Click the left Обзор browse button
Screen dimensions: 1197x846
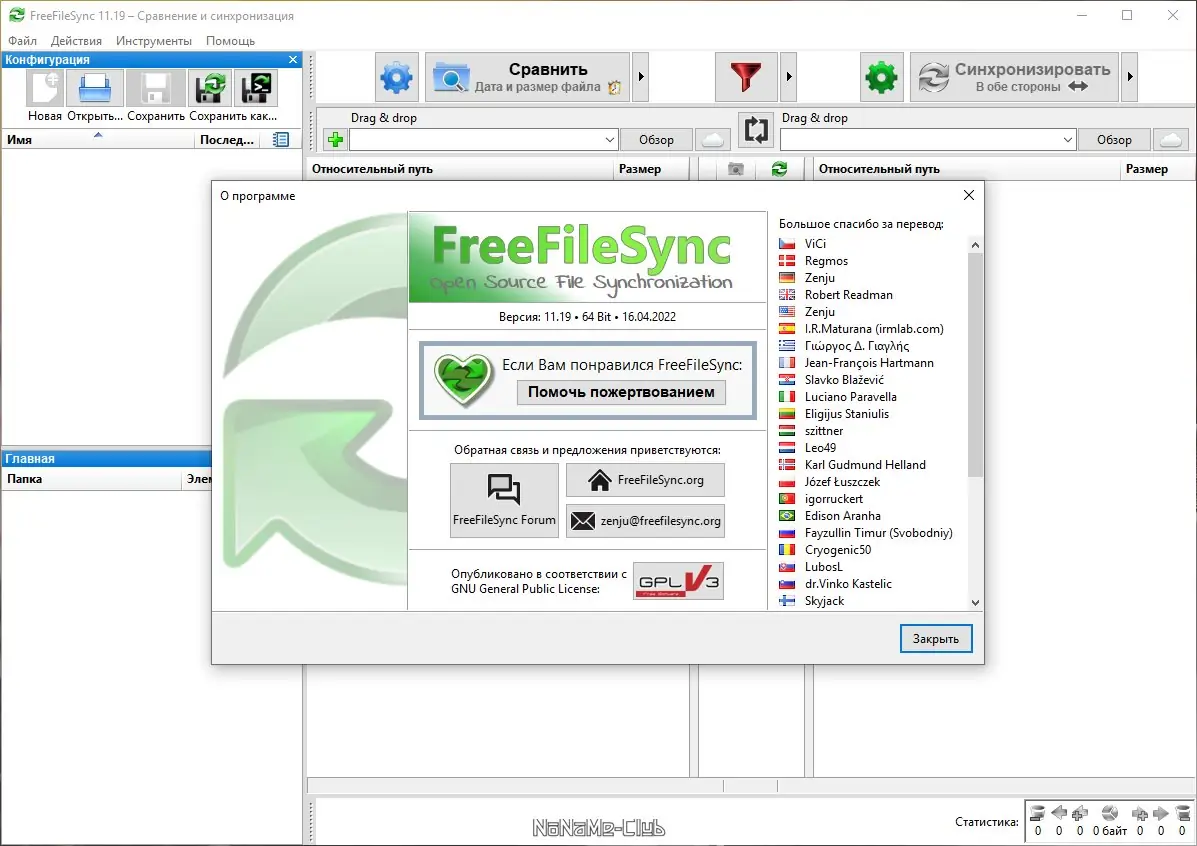pos(657,140)
